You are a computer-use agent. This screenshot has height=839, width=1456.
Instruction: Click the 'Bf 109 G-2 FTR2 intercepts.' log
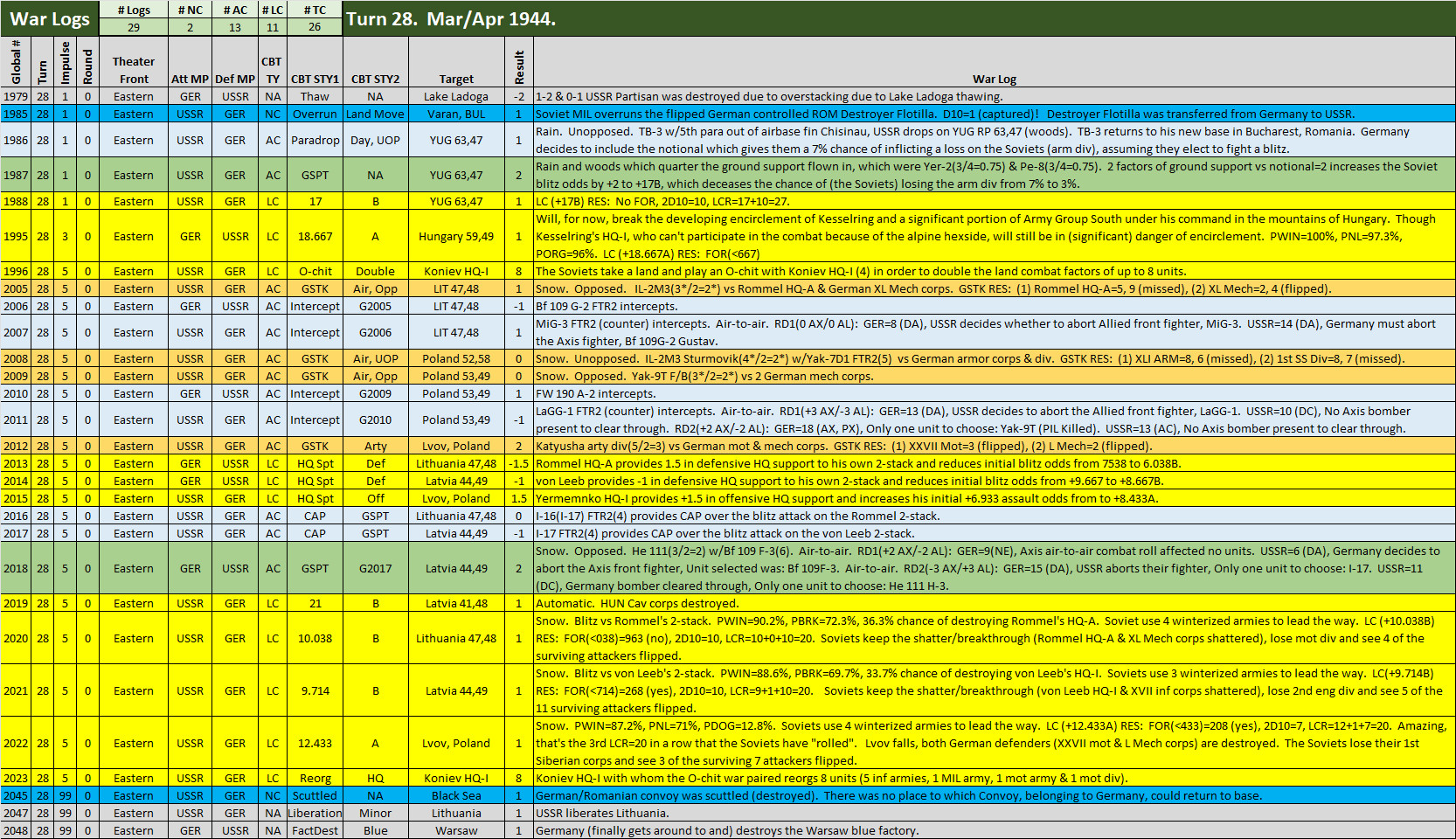tap(995, 306)
